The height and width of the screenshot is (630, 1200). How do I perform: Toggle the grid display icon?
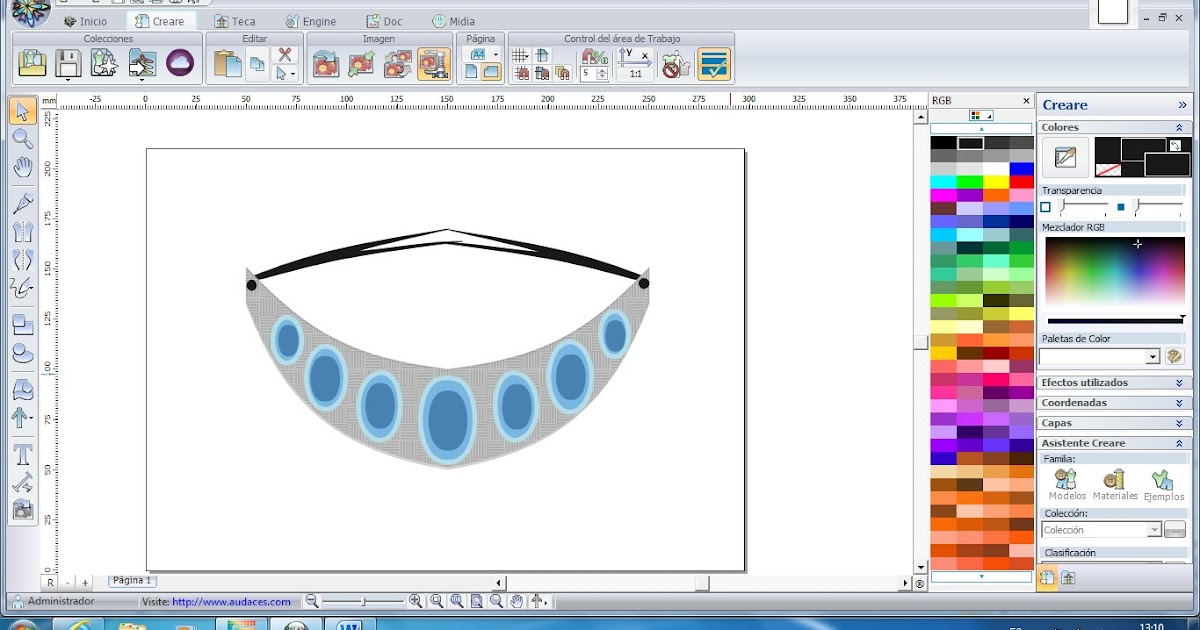click(x=520, y=56)
